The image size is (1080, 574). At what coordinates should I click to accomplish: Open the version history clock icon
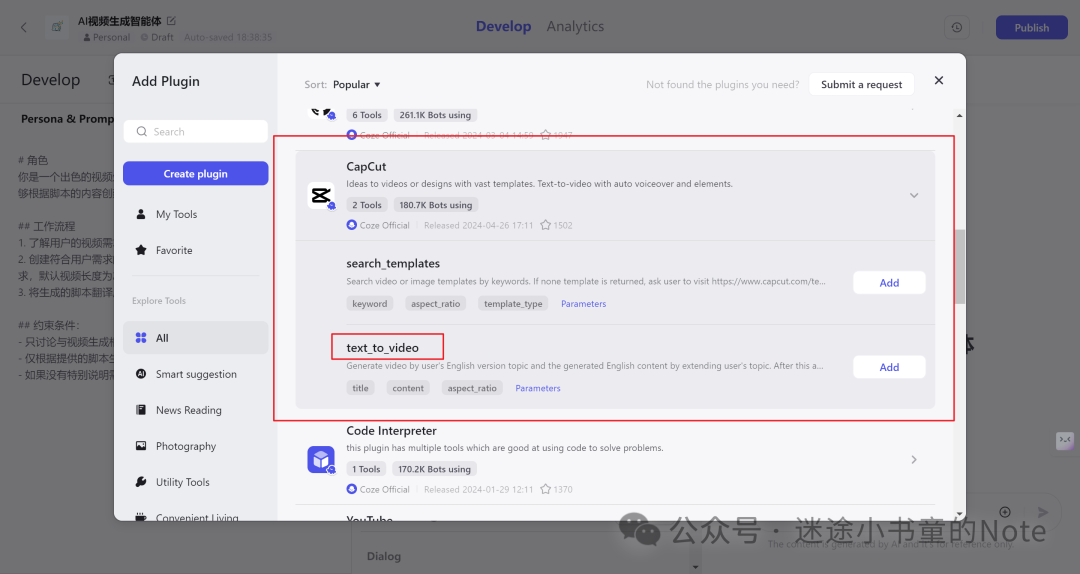[957, 28]
